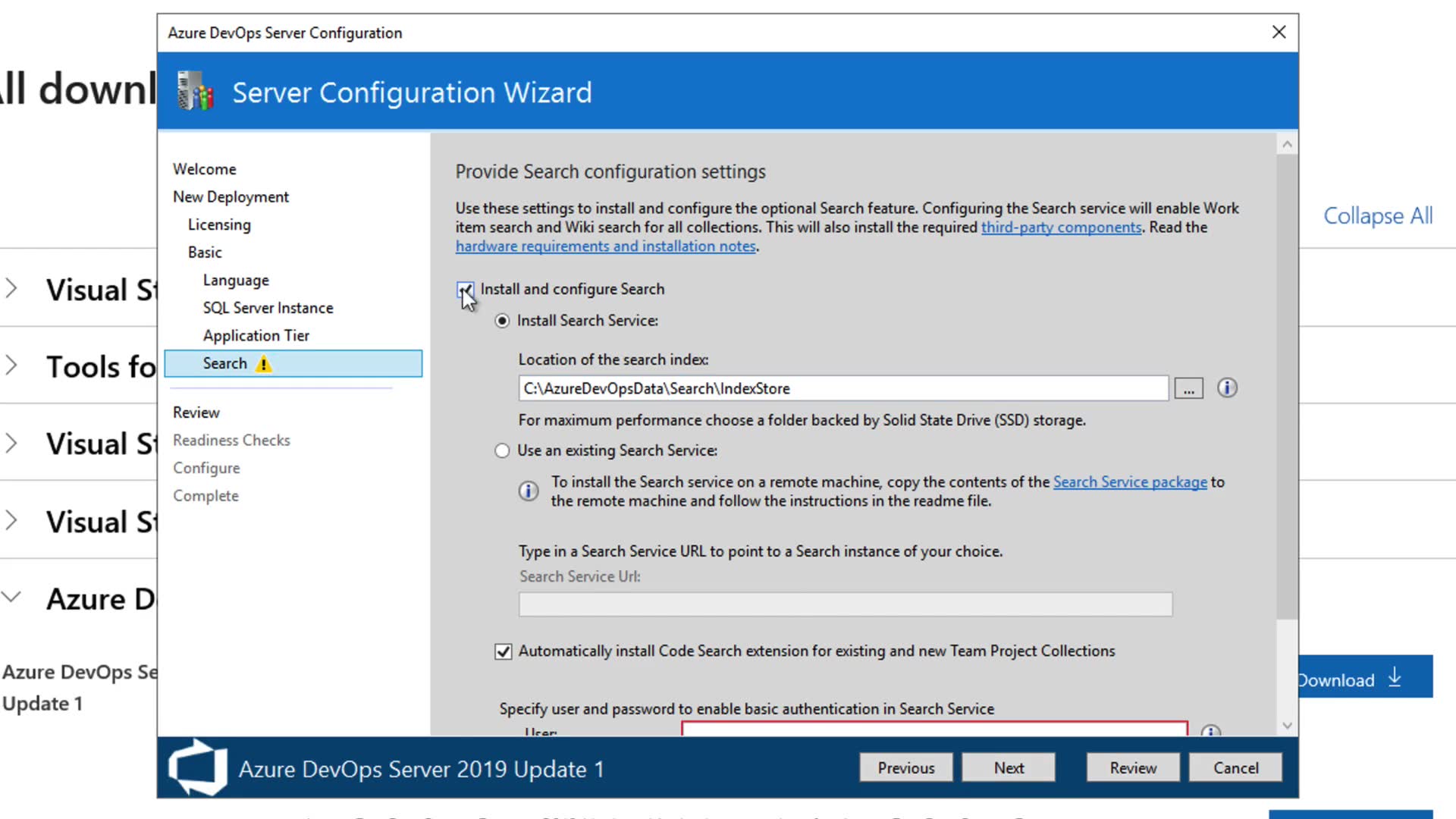Close the Server Configuration dialog
The height and width of the screenshot is (819, 1456).
coord(1279,33)
